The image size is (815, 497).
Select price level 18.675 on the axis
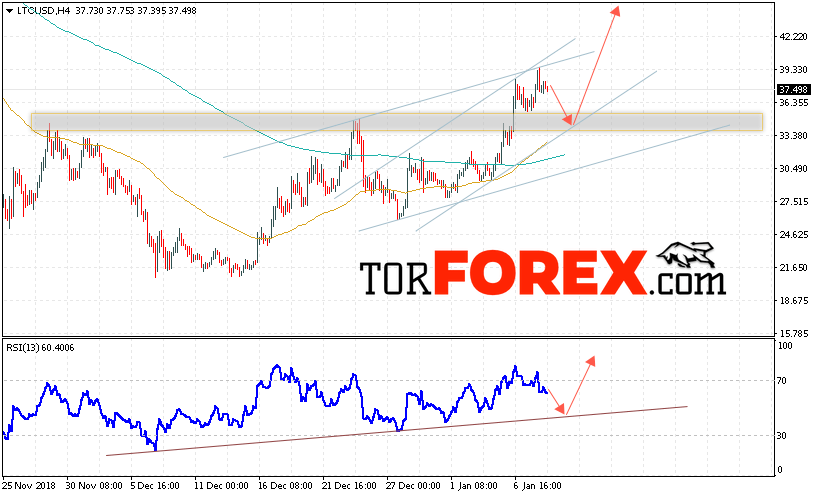click(x=793, y=300)
